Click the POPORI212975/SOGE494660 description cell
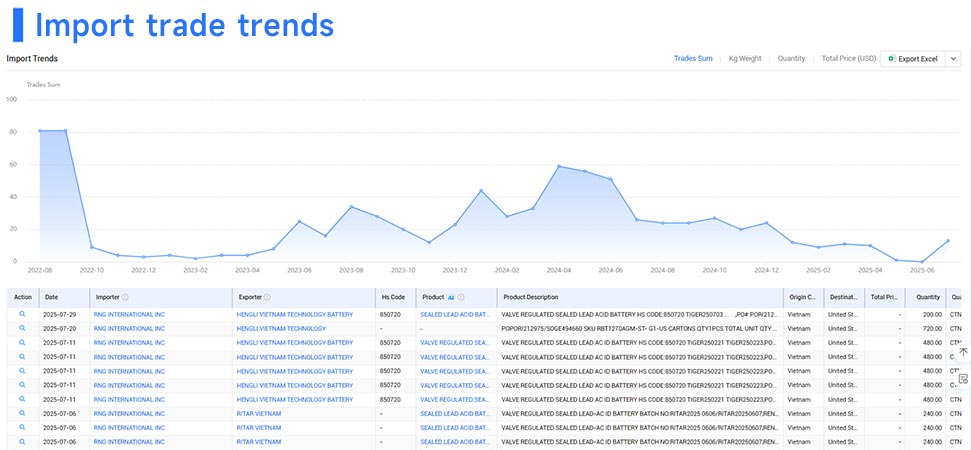The image size is (971, 450). (x=639, y=329)
